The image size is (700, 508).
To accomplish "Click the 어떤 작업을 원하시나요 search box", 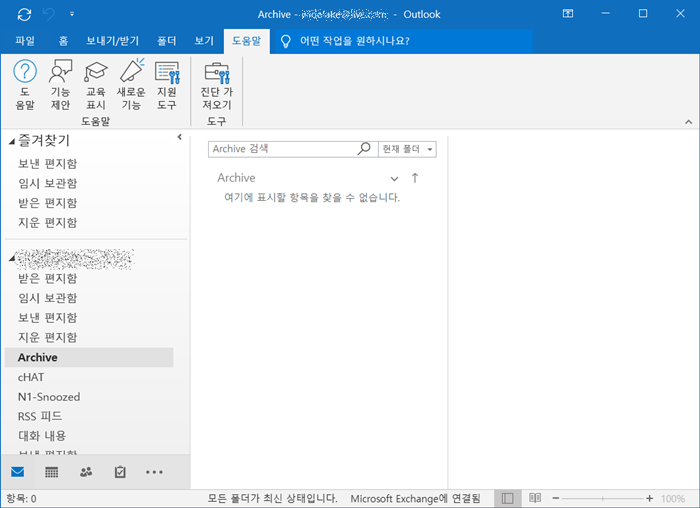I will tap(404, 41).
